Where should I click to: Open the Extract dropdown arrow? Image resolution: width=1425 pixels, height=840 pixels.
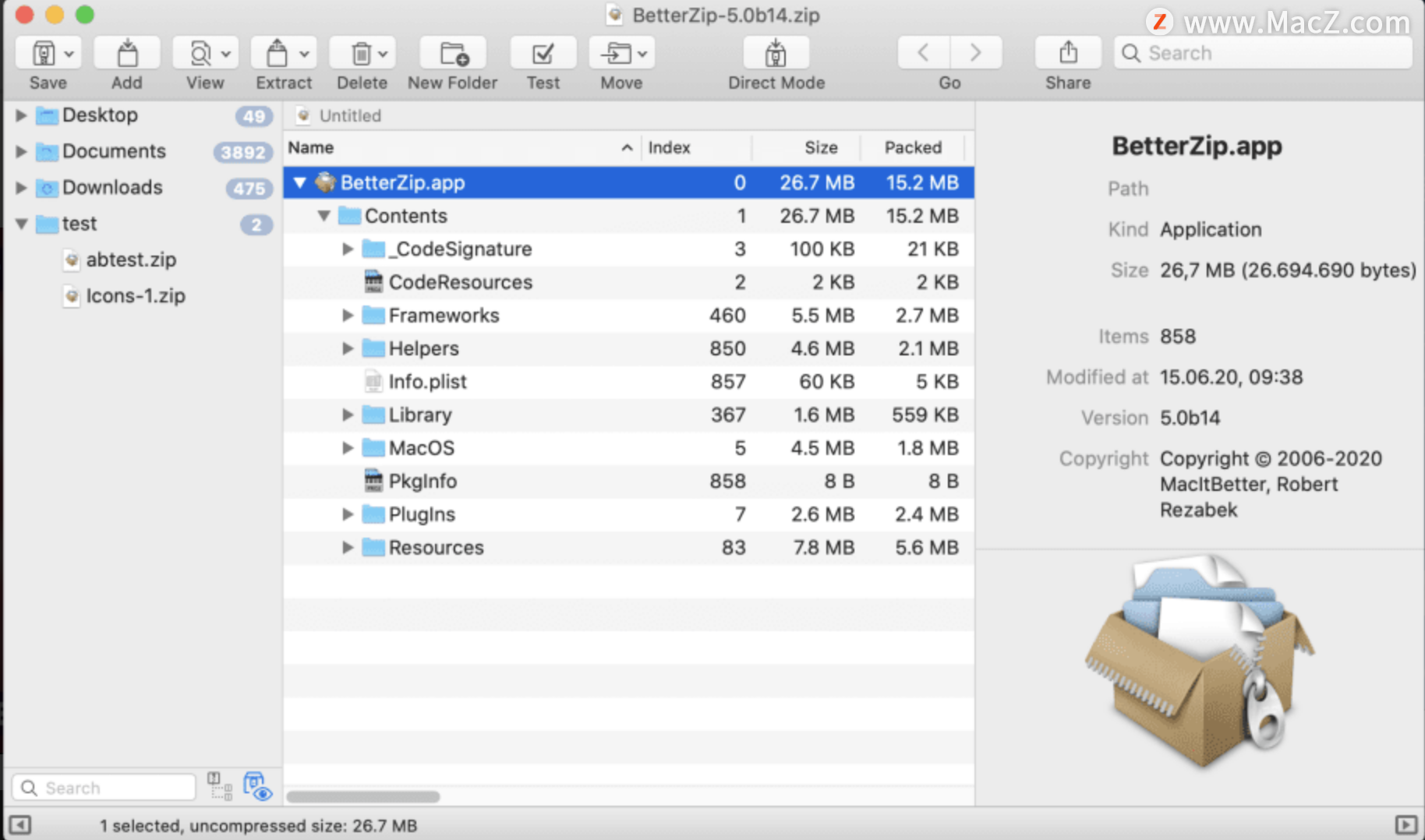point(305,54)
